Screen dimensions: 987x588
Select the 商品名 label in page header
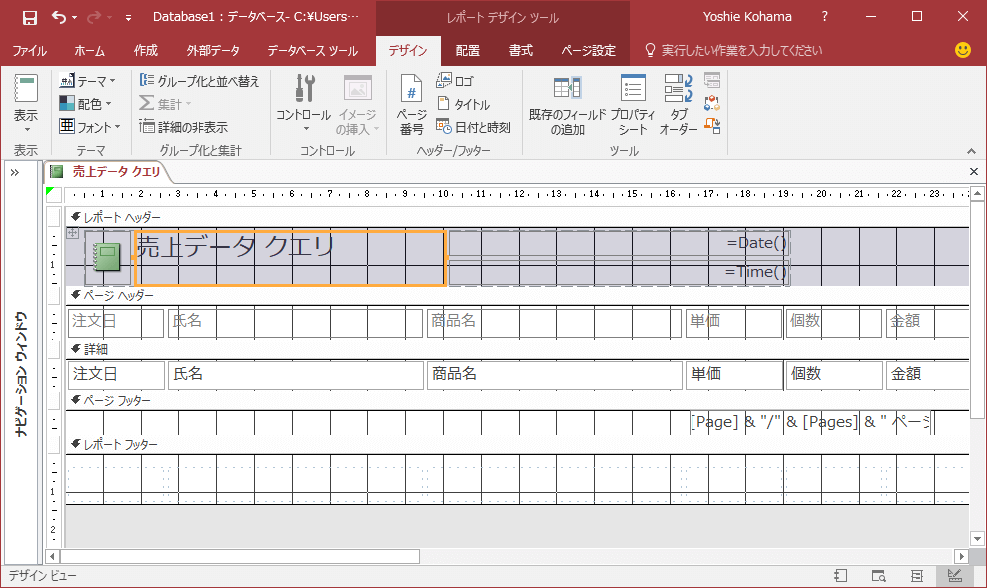555,323
